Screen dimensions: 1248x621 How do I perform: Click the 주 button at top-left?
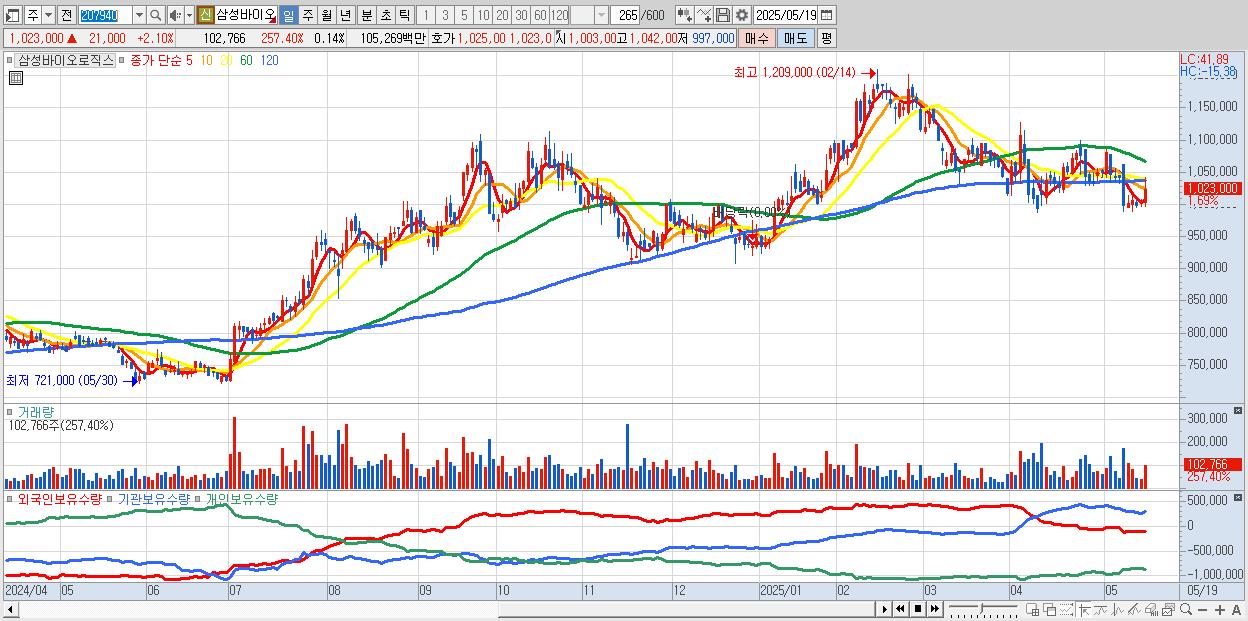[32, 15]
